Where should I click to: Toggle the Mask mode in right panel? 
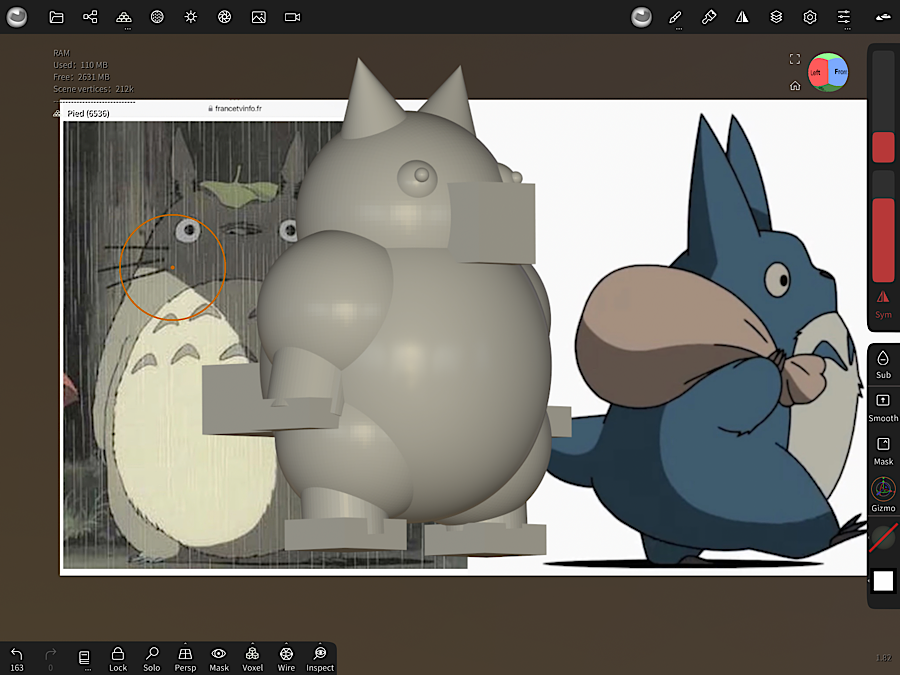click(x=883, y=451)
